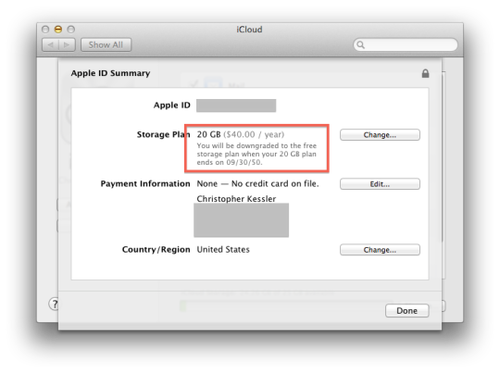Open help with the question mark button
Viewport: 500px width, 373px height.
click(54, 304)
